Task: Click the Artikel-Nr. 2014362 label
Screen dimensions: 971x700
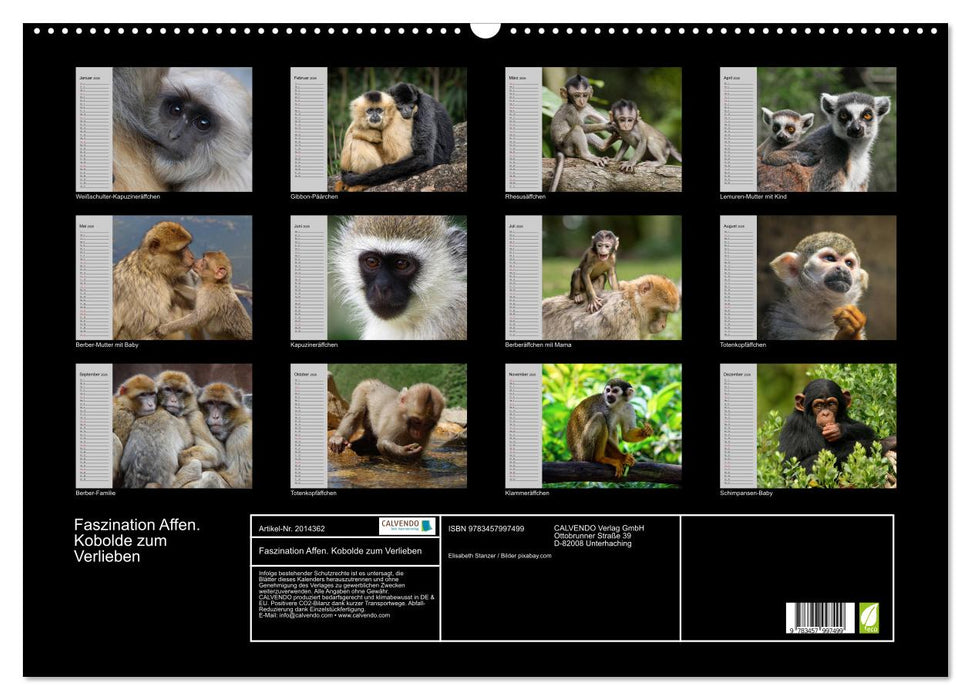Action: coord(291,528)
